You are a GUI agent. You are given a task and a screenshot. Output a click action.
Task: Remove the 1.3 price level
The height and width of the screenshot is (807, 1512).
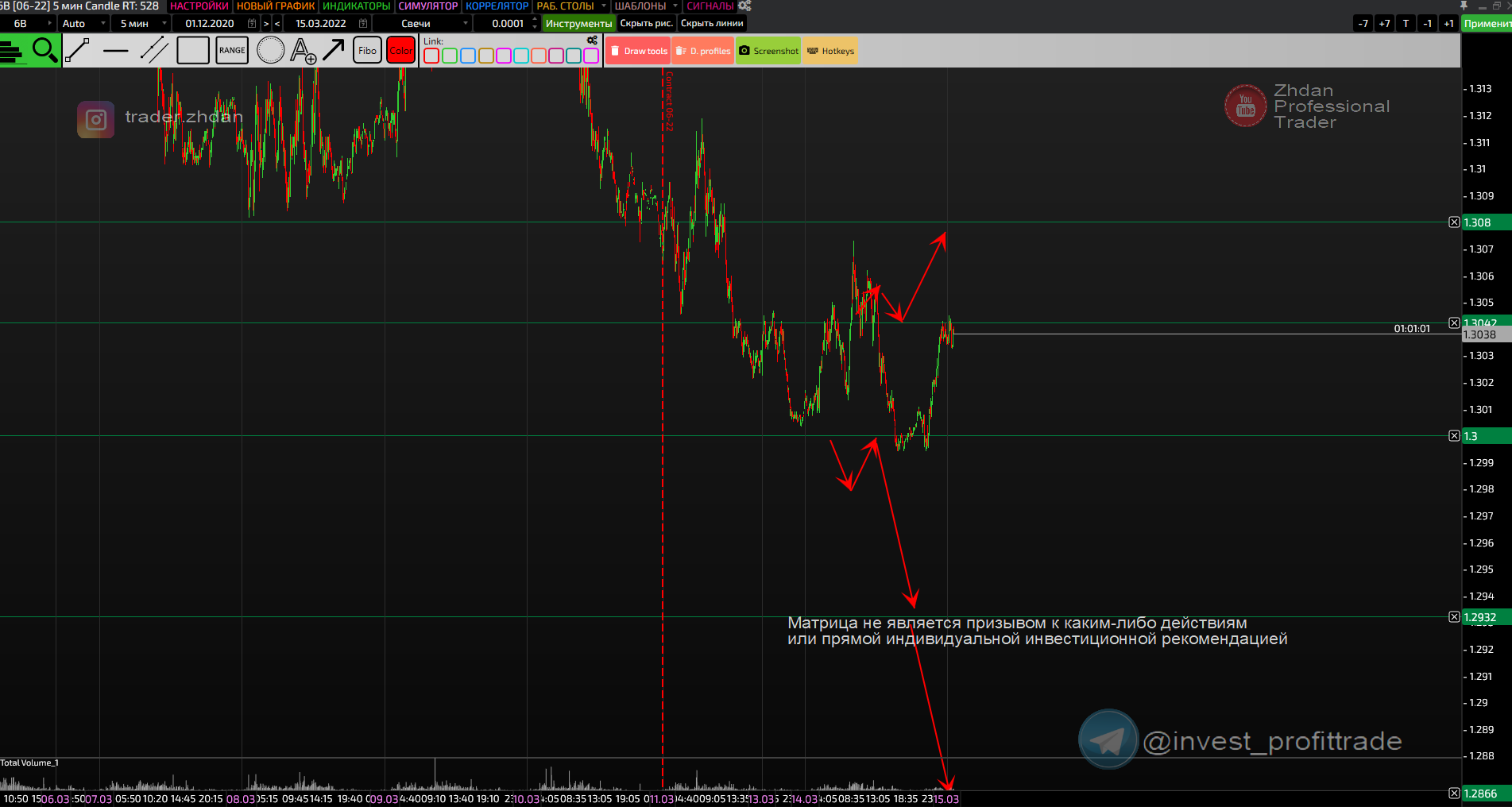[1454, 436]
